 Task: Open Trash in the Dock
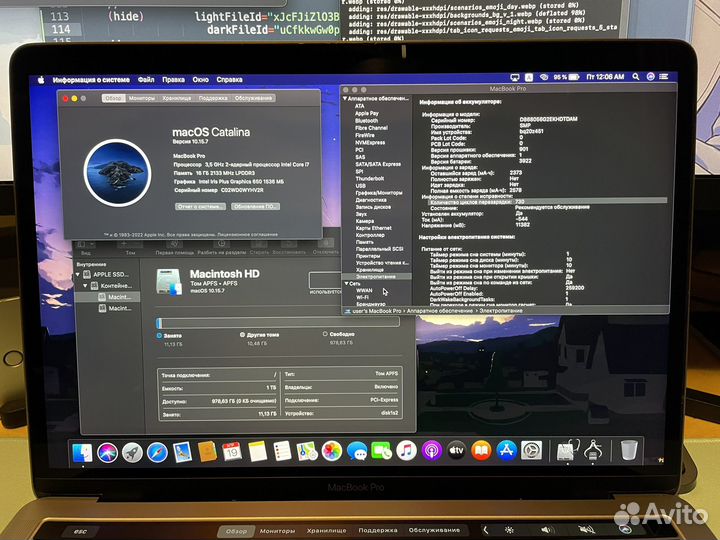coord(629,450)
